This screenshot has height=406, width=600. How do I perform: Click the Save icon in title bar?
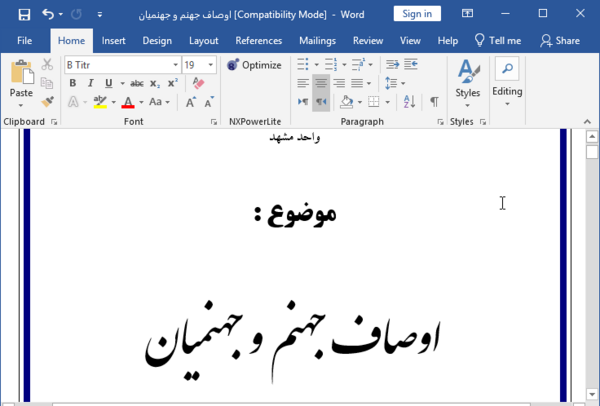point(24,15)
